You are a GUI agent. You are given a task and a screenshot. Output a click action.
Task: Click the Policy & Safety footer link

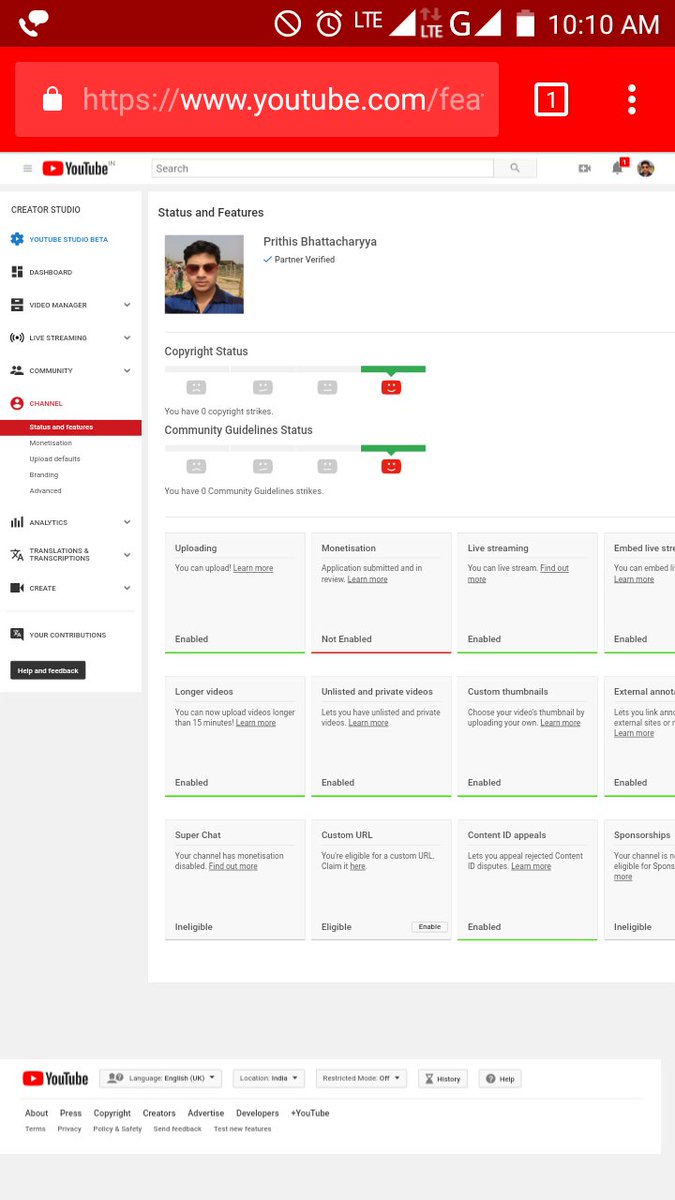tap(118, 1129)
